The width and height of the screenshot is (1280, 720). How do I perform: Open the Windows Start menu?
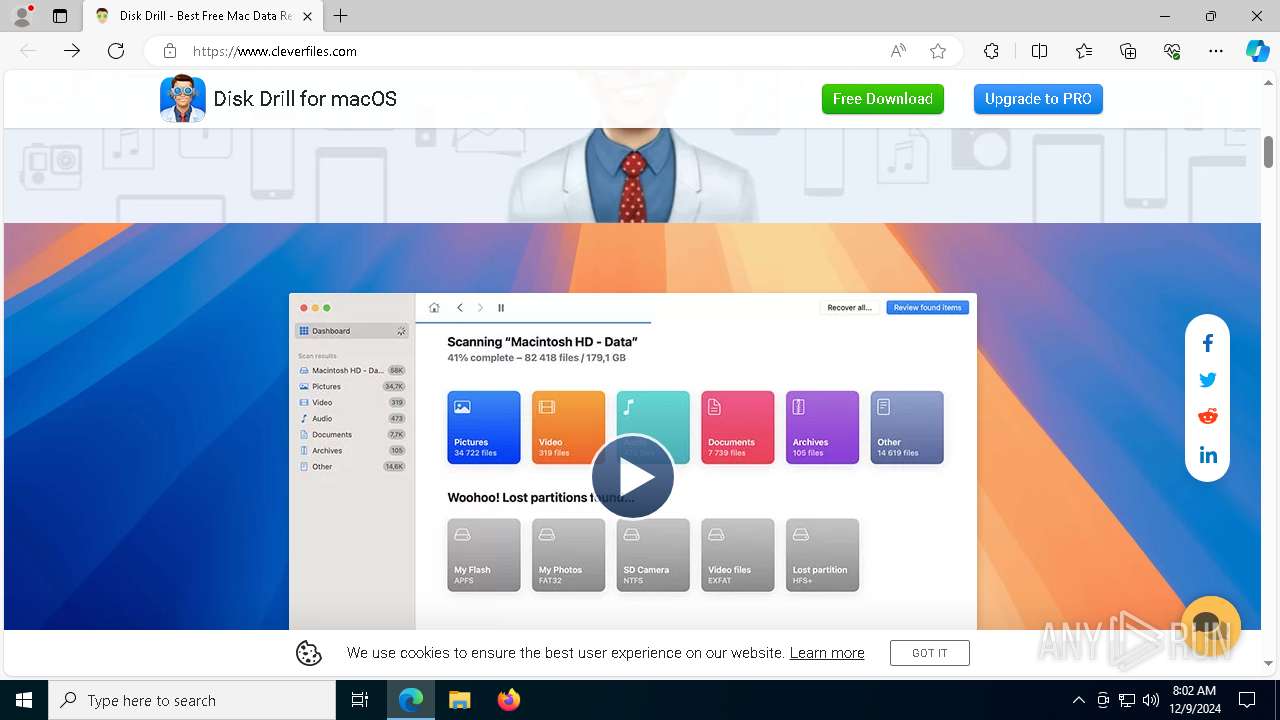click(x=24, y=700)
